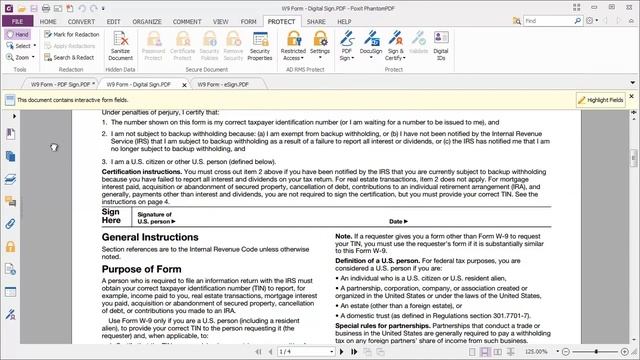Open Digital IDs
Screen dimensions: 640x360
coord(440,46)
